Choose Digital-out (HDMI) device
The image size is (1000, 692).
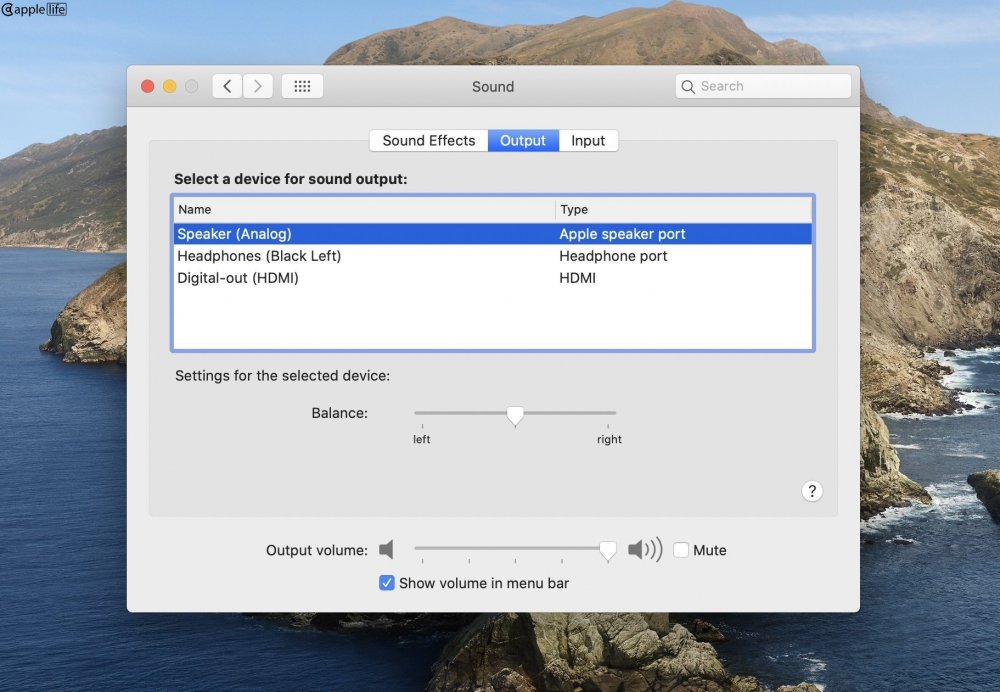click(492, 278)
